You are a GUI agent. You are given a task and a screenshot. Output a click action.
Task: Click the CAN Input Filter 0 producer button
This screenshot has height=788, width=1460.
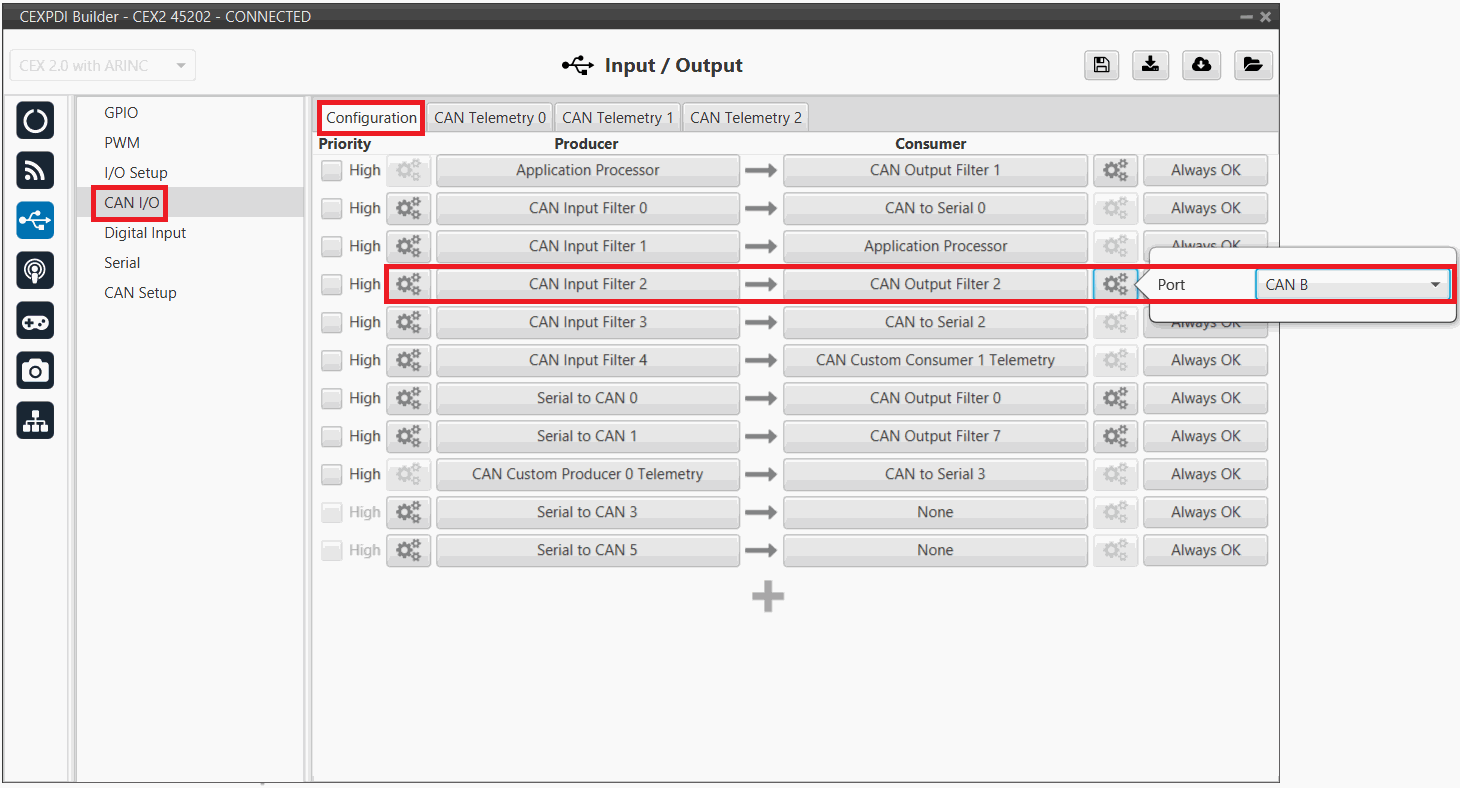coord(588,209)
